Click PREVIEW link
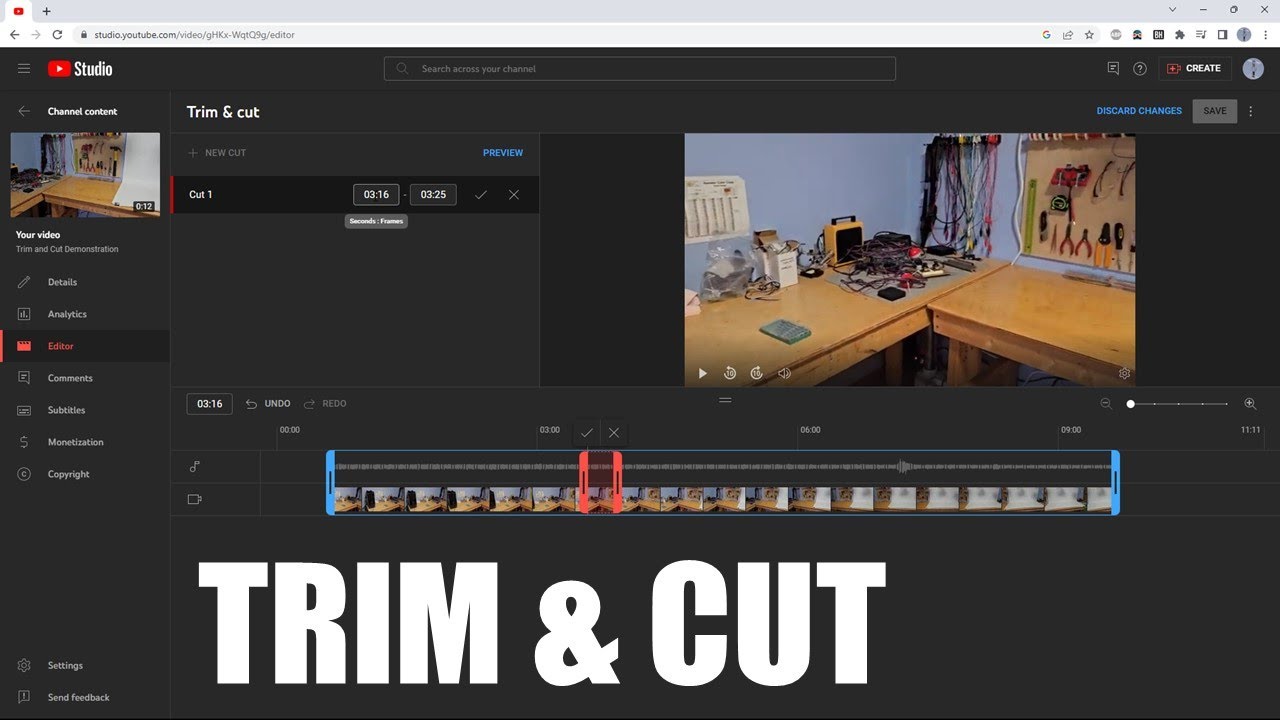Viewport: 1280px width, 720px height. click(503, 153)
